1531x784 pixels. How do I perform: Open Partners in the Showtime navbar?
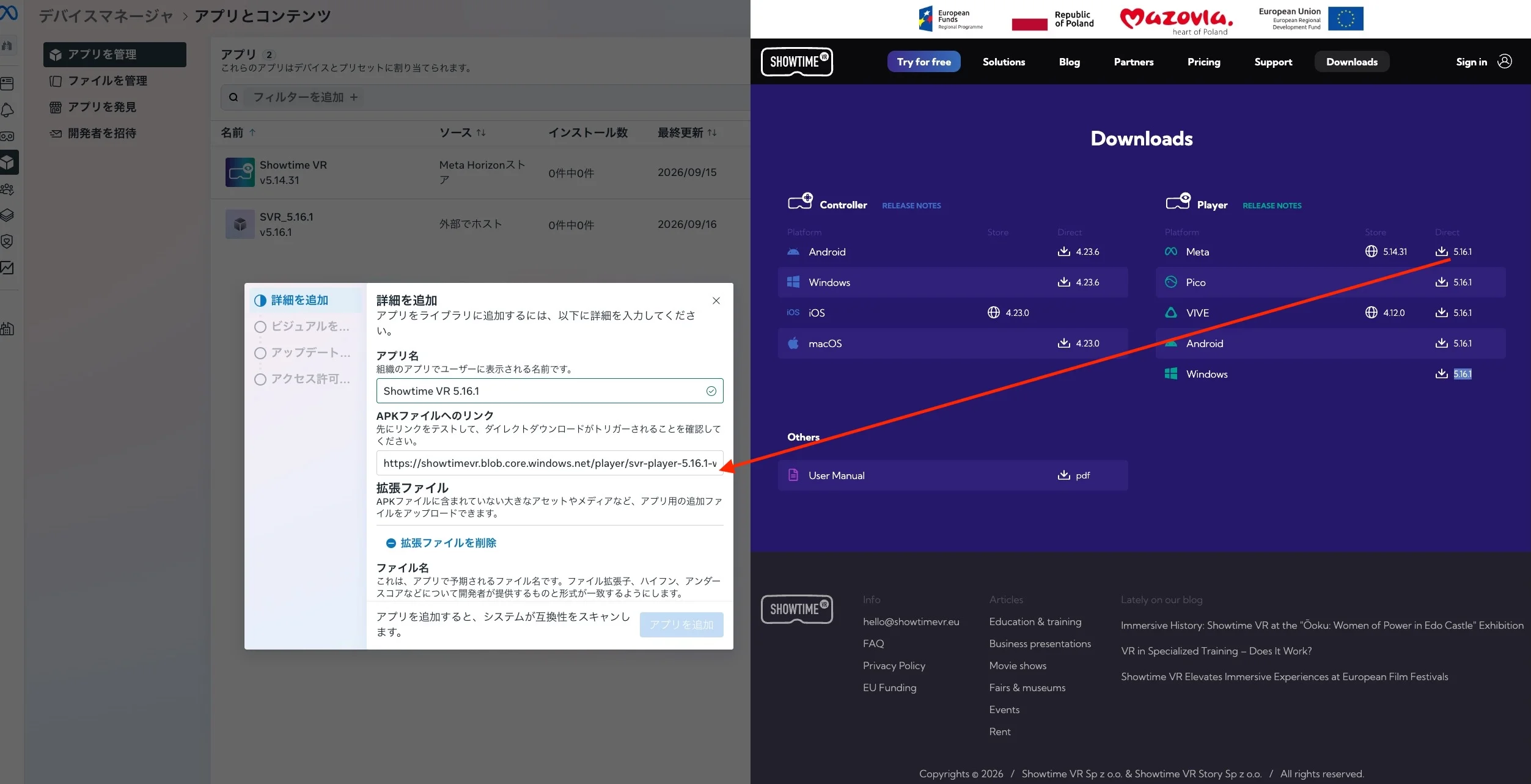[x=1134, y=62]
